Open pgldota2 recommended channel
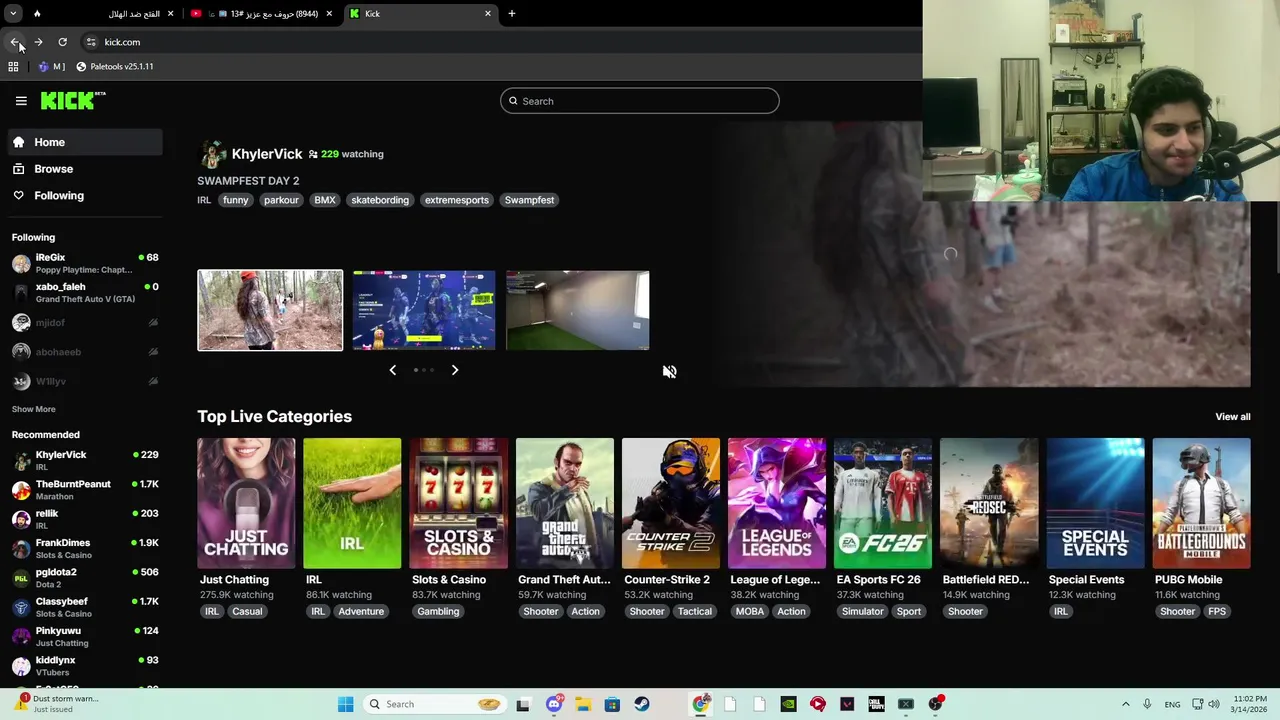 pos(86,578)
